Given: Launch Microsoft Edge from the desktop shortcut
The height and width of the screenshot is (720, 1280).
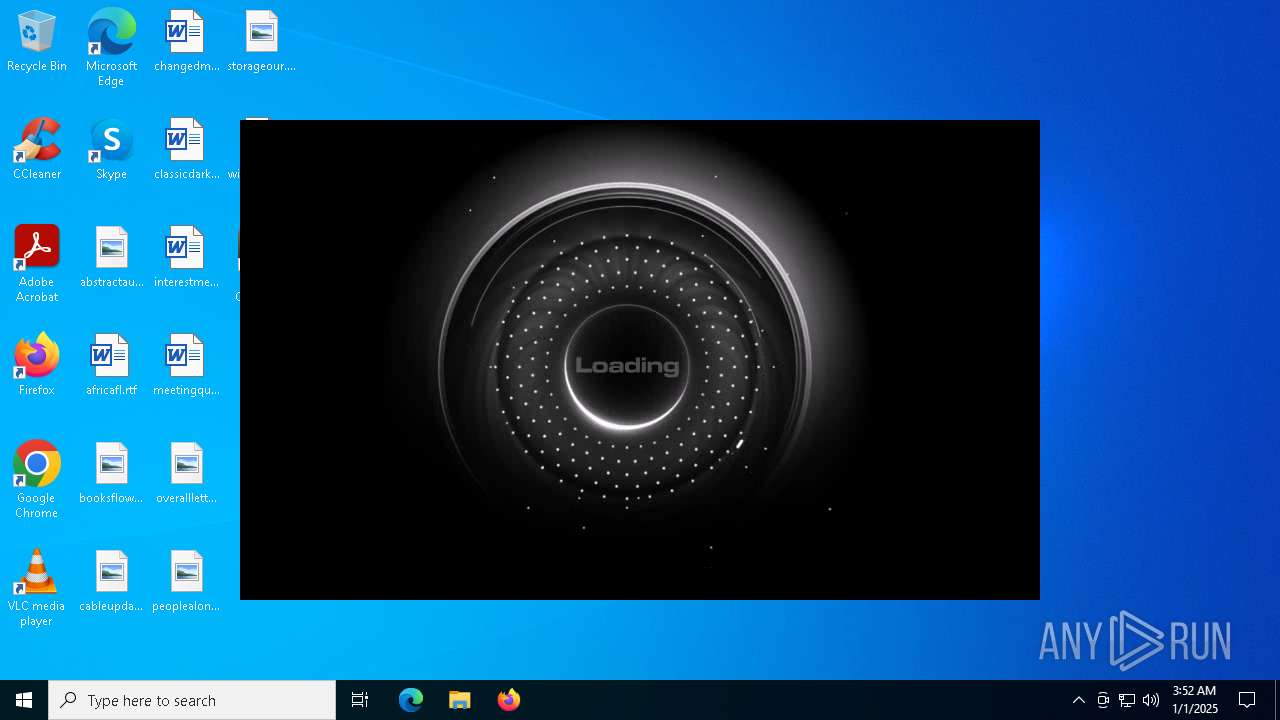Looking at the screenshot, I should (x=111, y=47).
